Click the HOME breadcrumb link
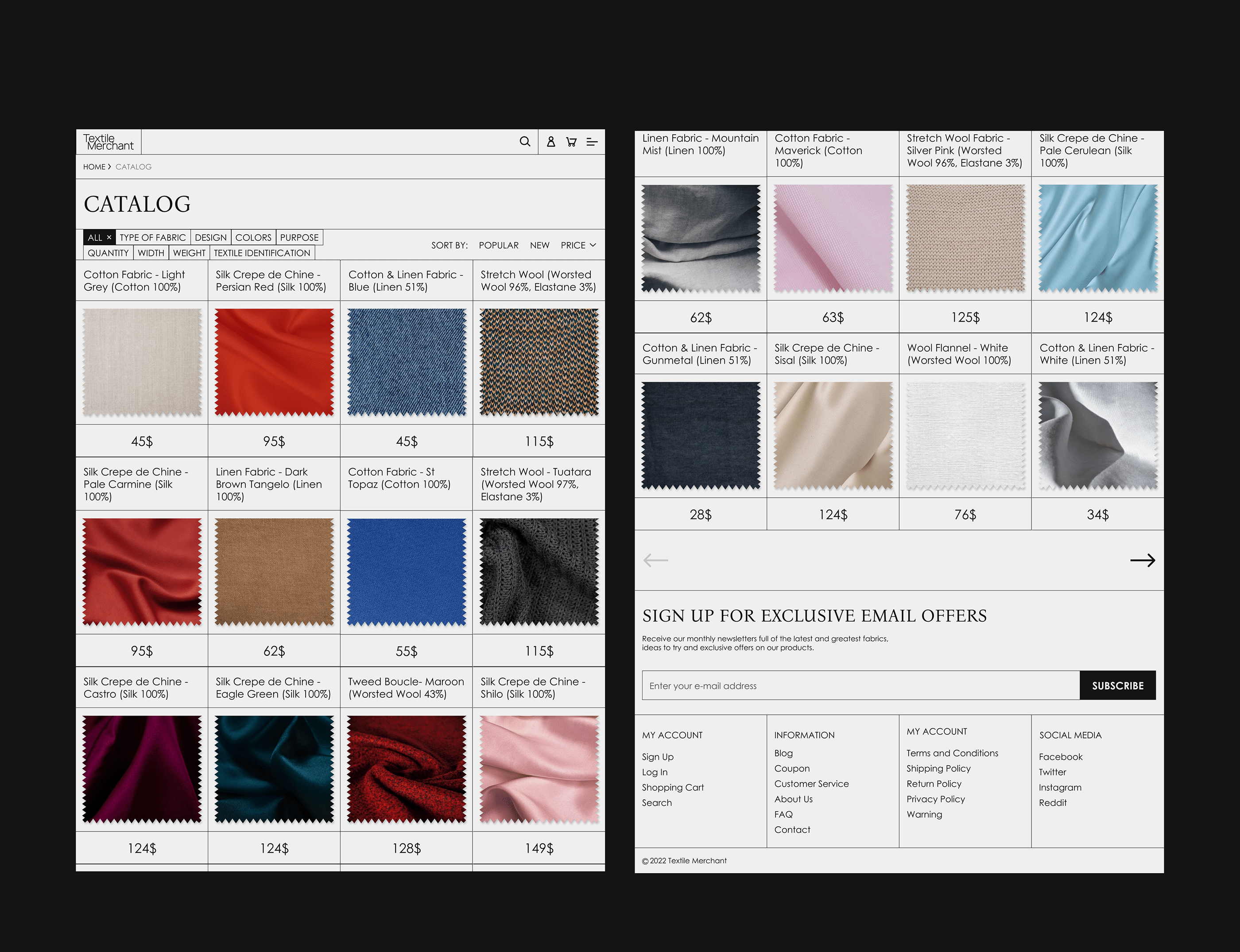Screen dimensions: 1240x952 pos(94,166)
